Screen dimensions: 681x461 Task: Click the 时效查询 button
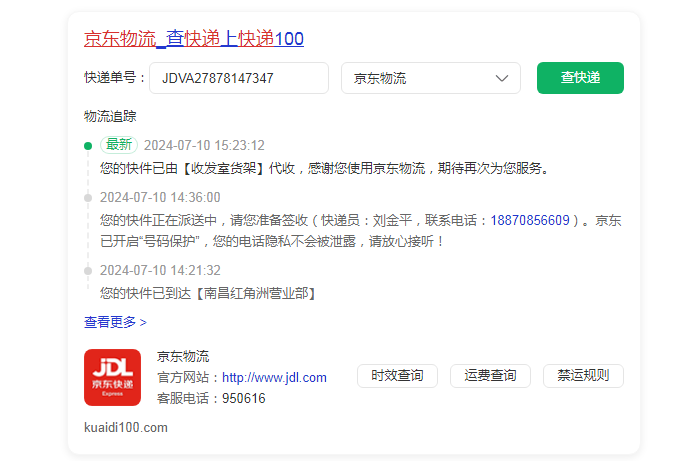397,376
